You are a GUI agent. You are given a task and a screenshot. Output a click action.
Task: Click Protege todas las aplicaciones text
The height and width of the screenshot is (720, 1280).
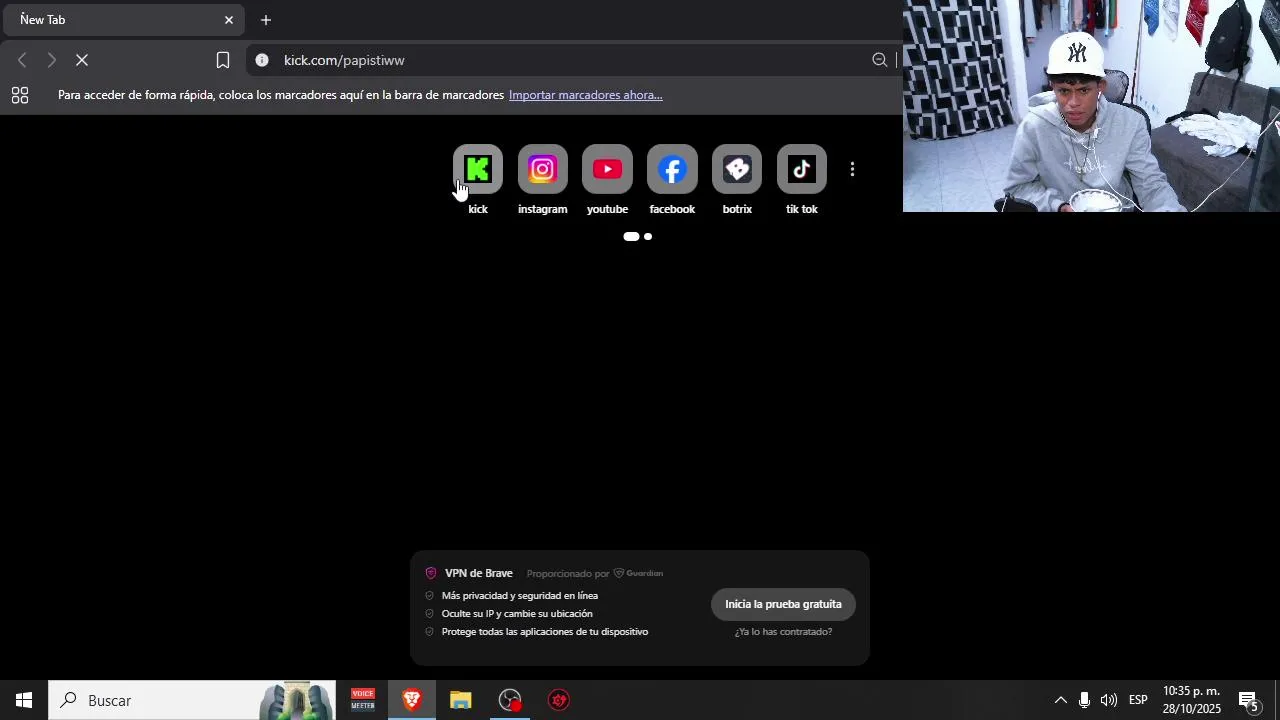pyautogui.click(x=545, y=632)
